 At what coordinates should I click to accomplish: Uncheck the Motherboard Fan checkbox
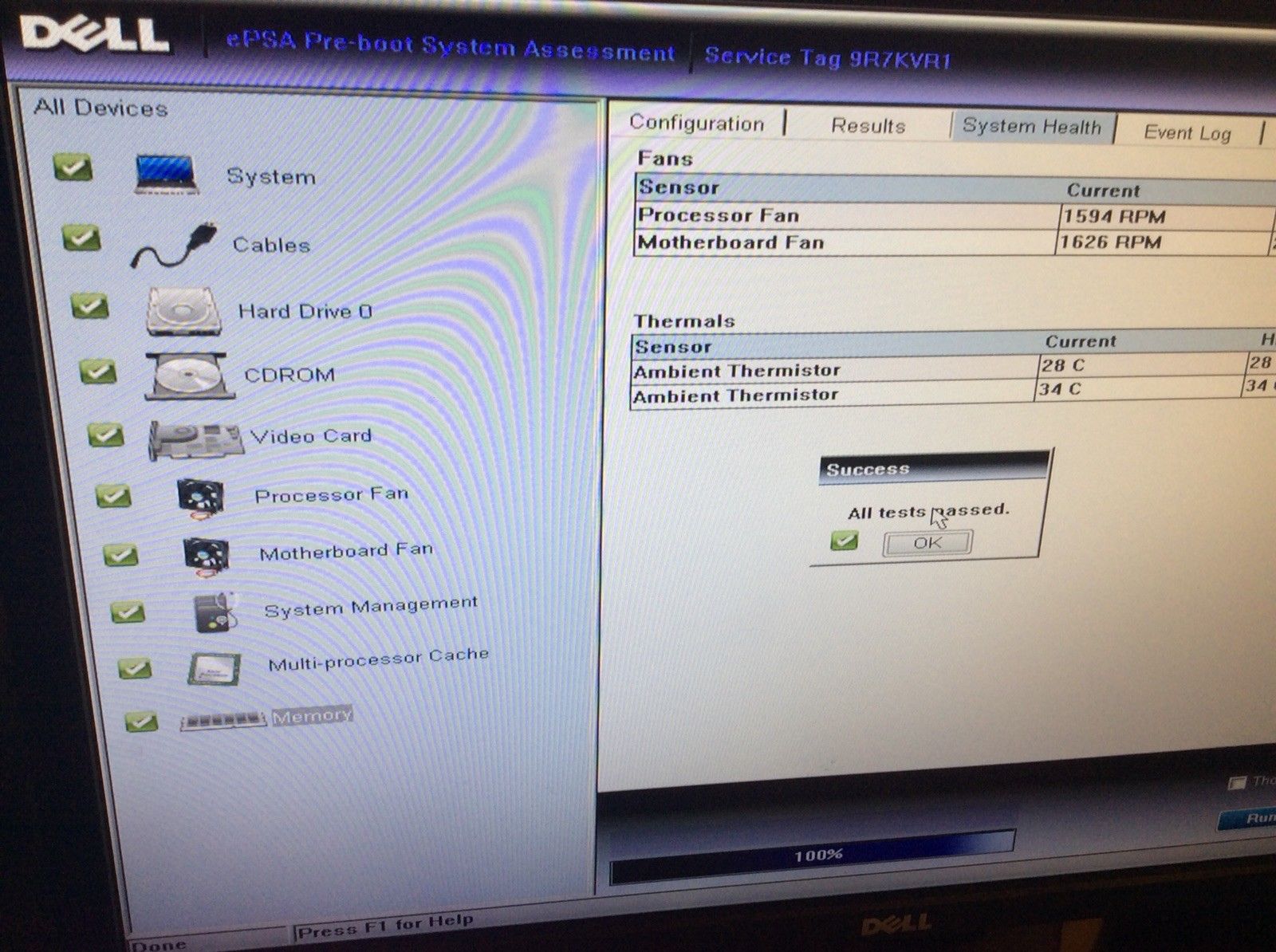coord(120,555)
